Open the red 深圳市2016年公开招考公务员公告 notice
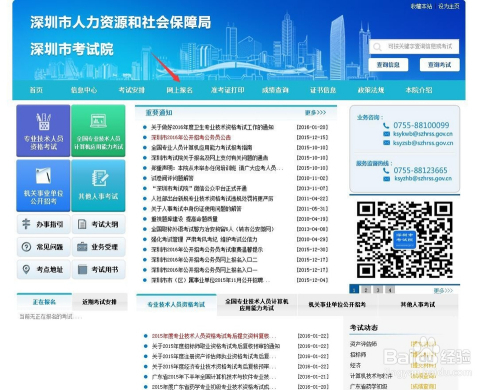The width and height of the screenshot is (500, 390). (x=191, y=137)
